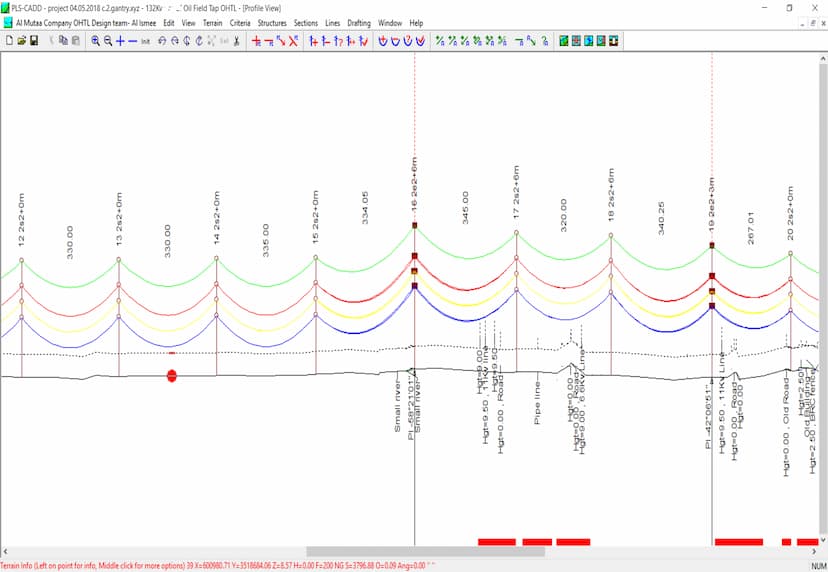Click the scissors icon beside the Init group
This screenshot has width=828, height=572.
point(237,41)
